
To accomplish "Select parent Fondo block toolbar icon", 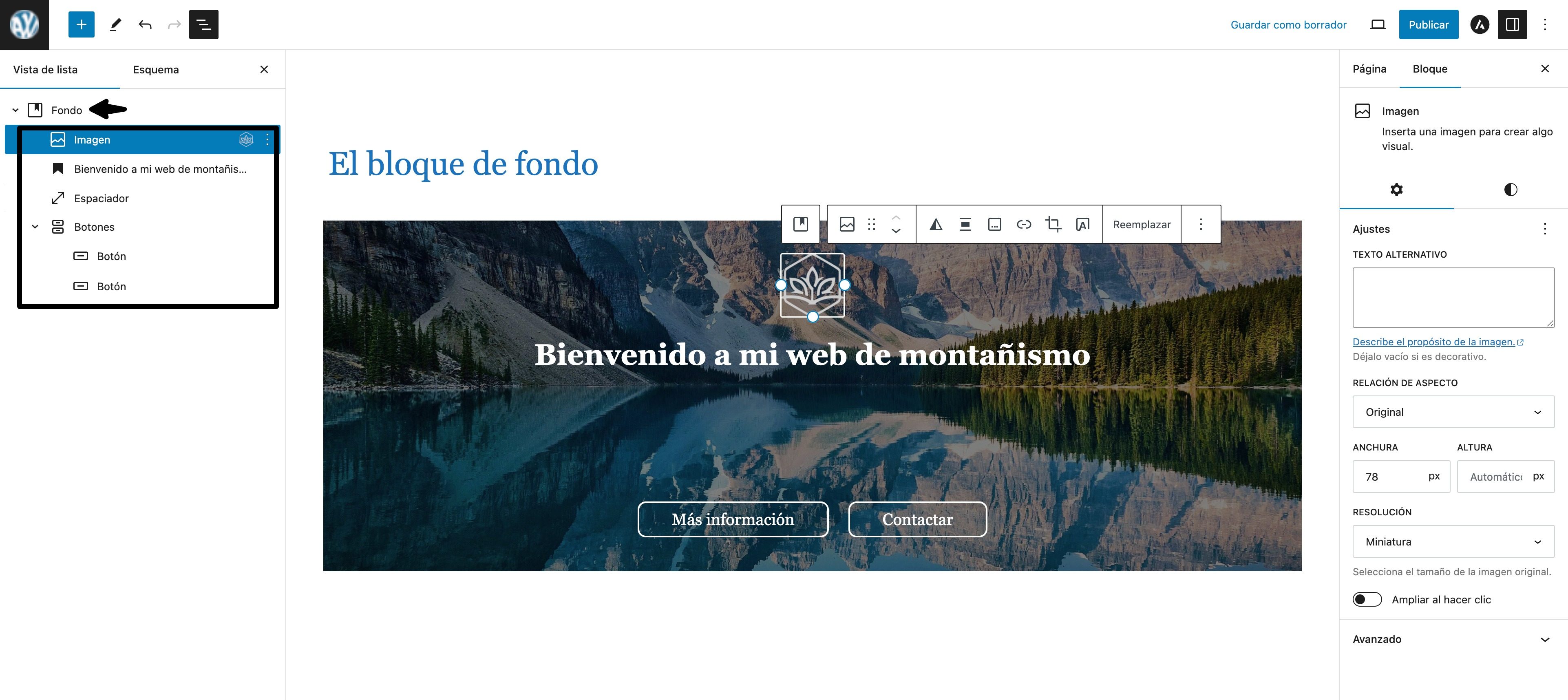I will 800,224.
